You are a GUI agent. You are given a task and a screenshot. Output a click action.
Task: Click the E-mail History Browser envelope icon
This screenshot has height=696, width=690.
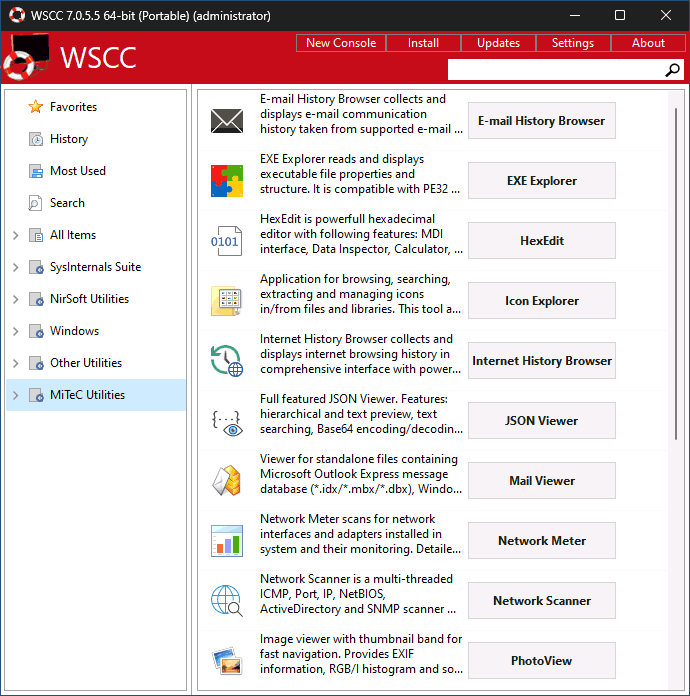pyautogui.click(x=226, y=121)
